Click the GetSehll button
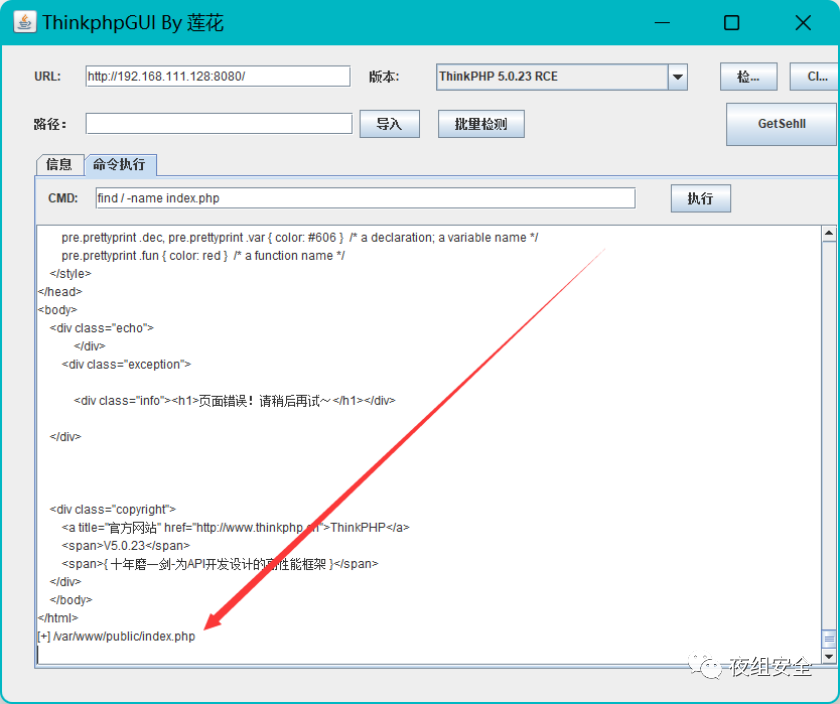840x704 pixels. 782,124
